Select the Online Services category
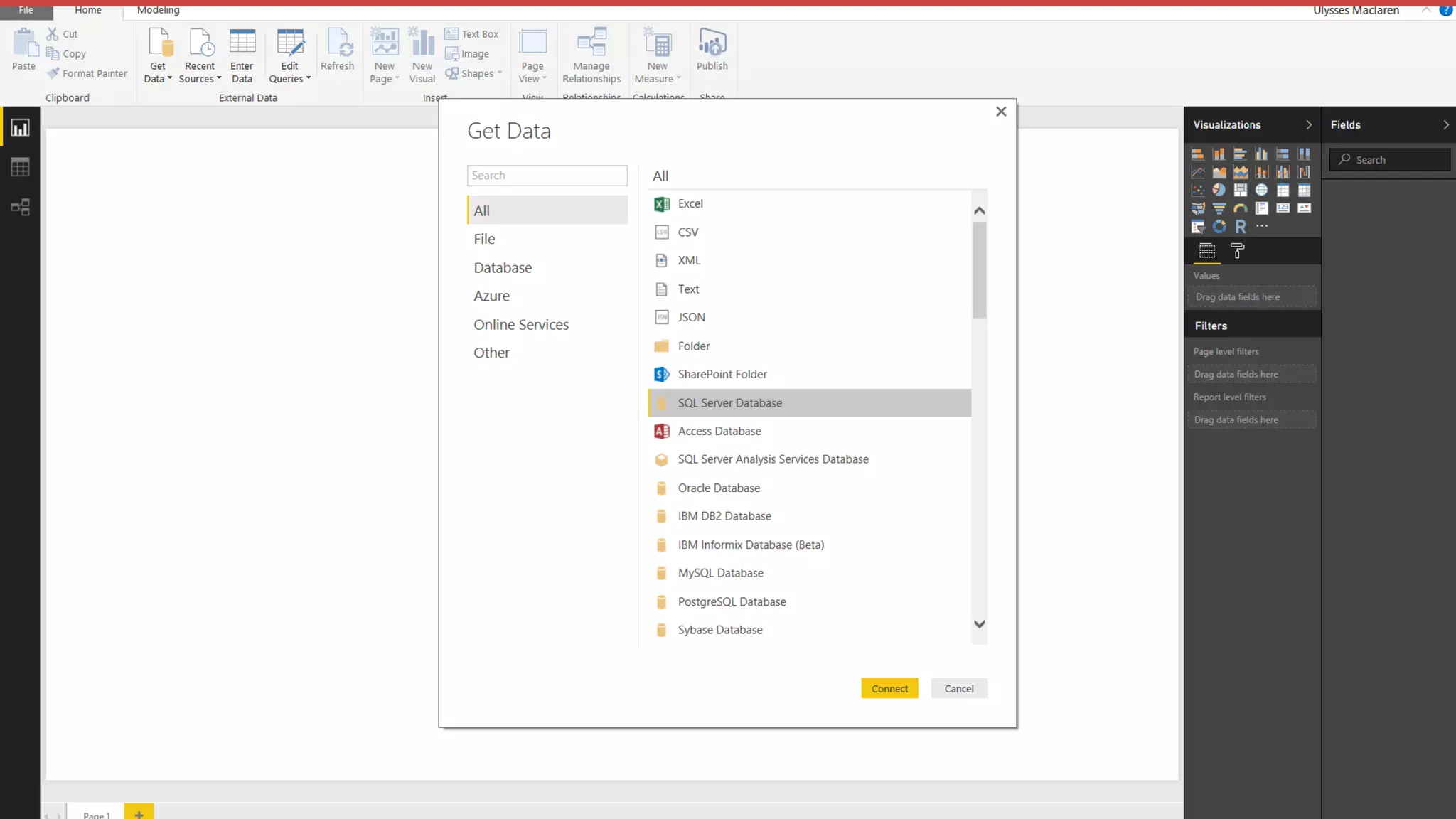Viewport: 1456px width, 819px height. [x=521, y=324]
